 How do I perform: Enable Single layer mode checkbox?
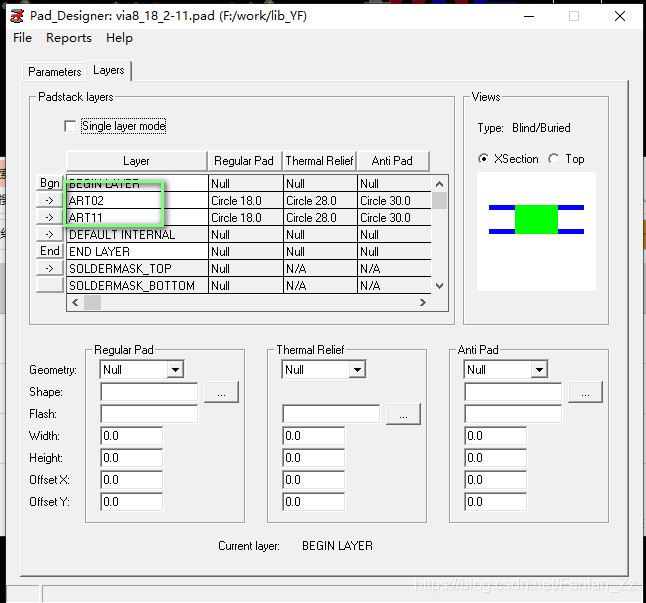coord(70,126)
